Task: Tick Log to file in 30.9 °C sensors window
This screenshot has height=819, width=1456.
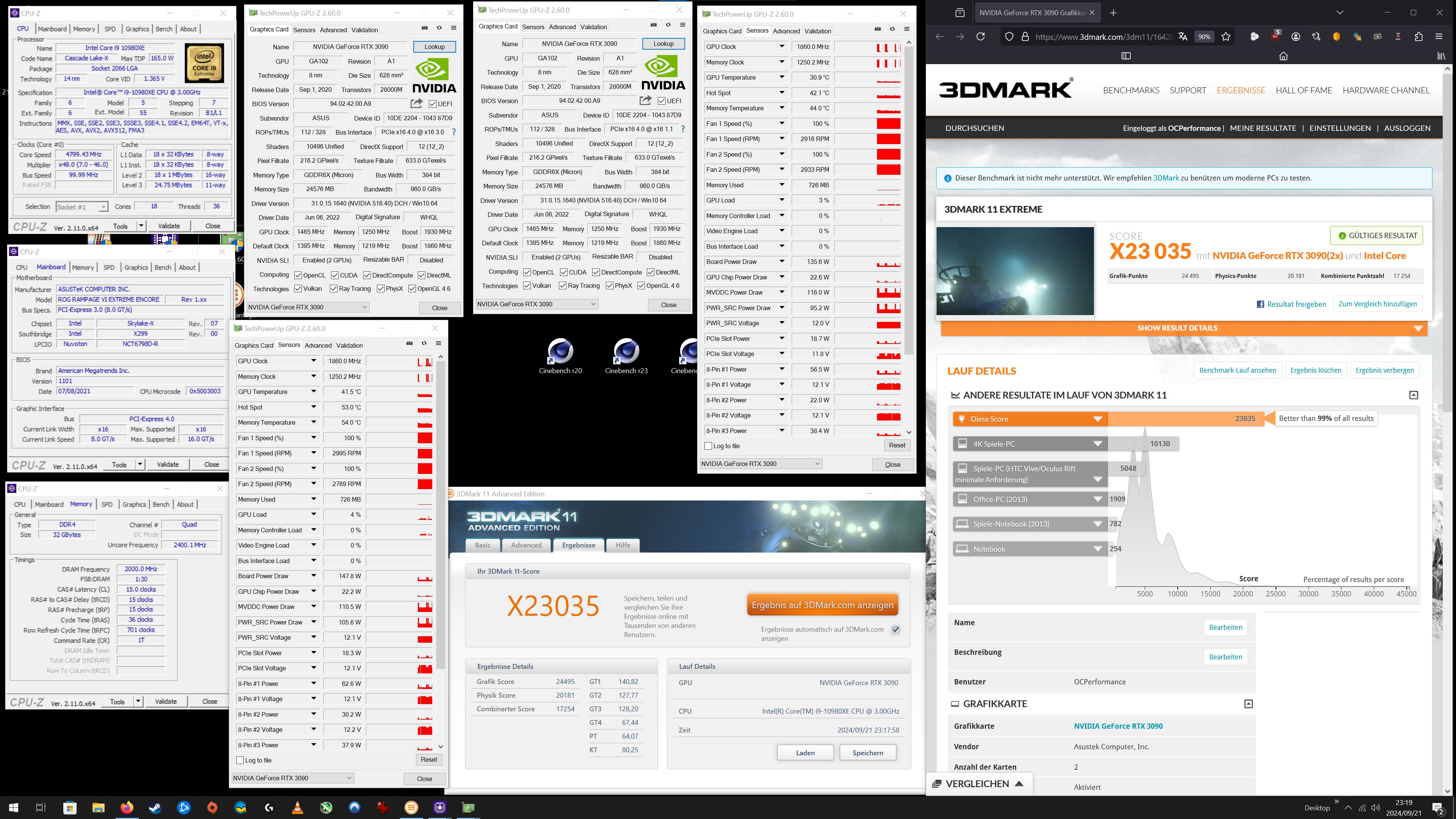Action: point(708,446)
